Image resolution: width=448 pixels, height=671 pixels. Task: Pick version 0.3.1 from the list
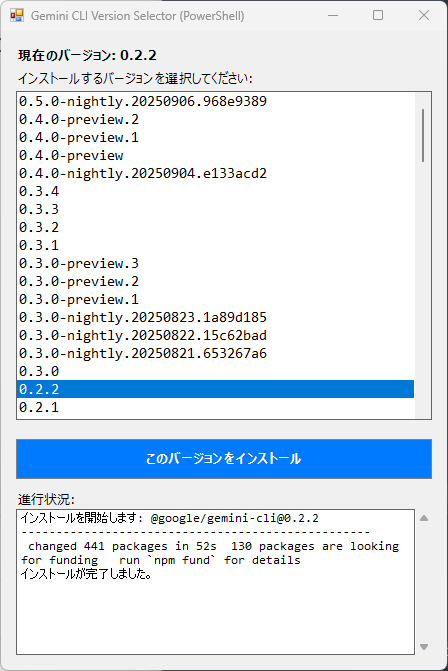pyautogui.click(x=215, y=245)
